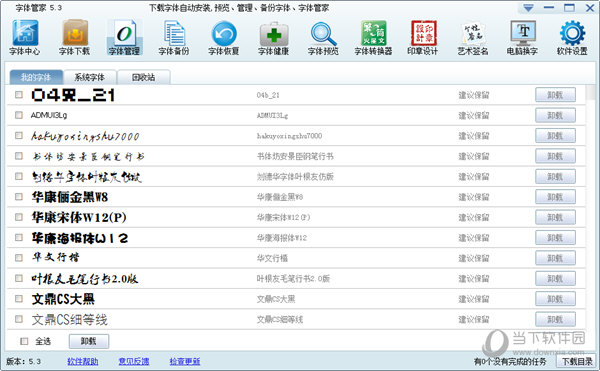The image size is (600, 371).
Task: Enable the 全选 select-all checkbox
Action: click(x=24, y=341)
